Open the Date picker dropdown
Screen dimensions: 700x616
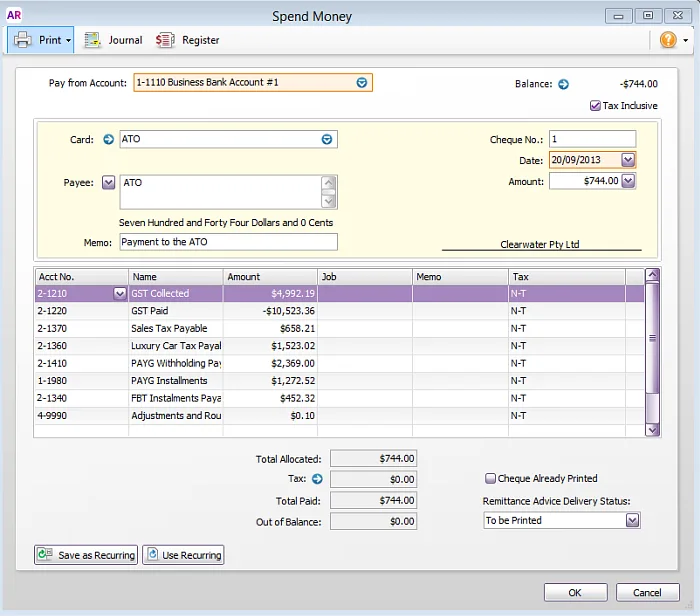click(628, 160)
